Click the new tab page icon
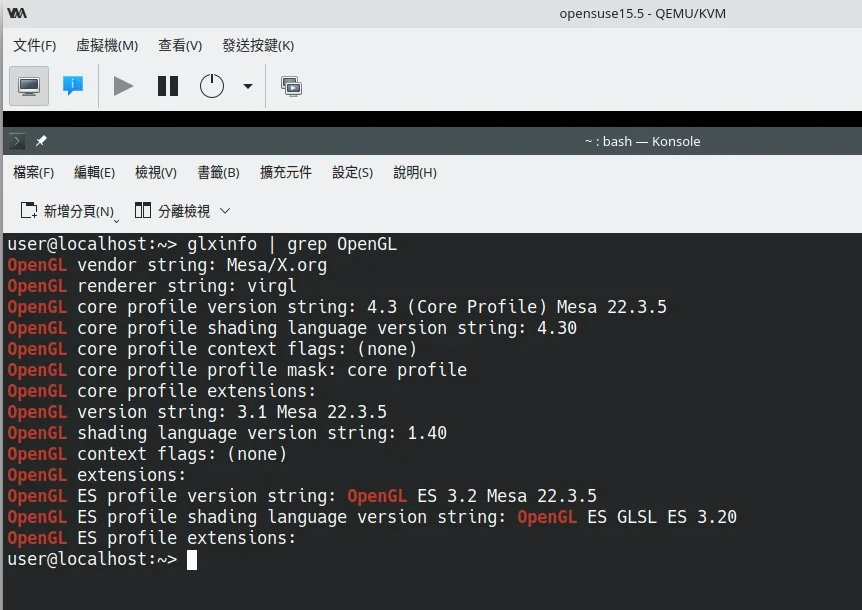Screen dimensions: 862x610 (29, 210)
